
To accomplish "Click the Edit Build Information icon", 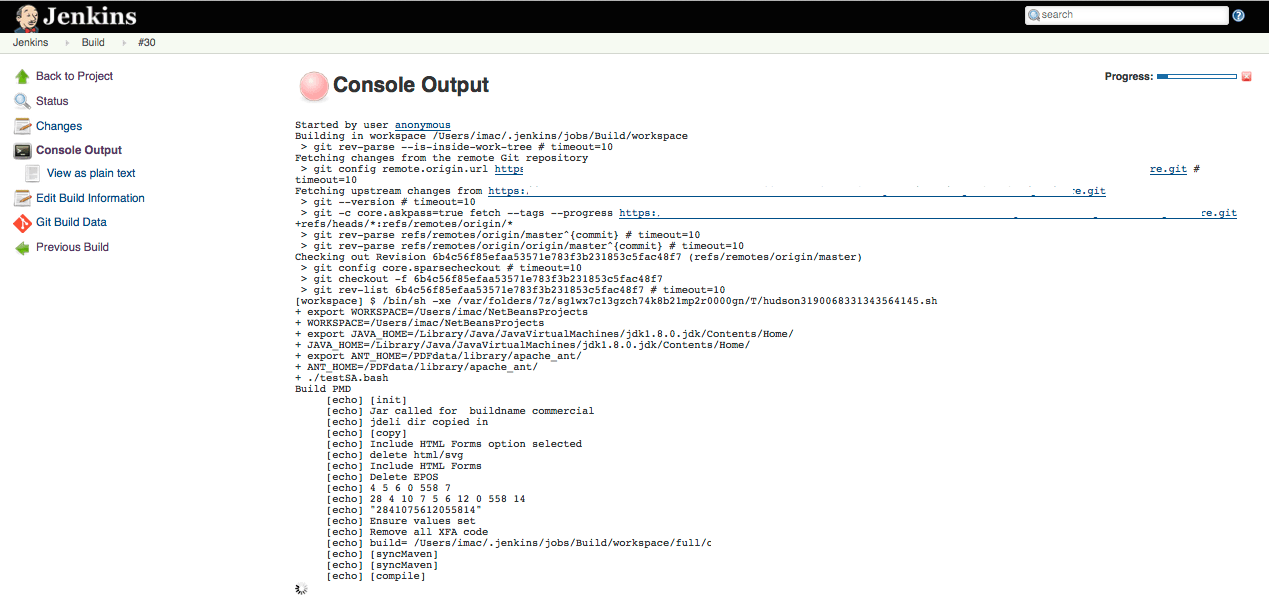I will [22, 198].
